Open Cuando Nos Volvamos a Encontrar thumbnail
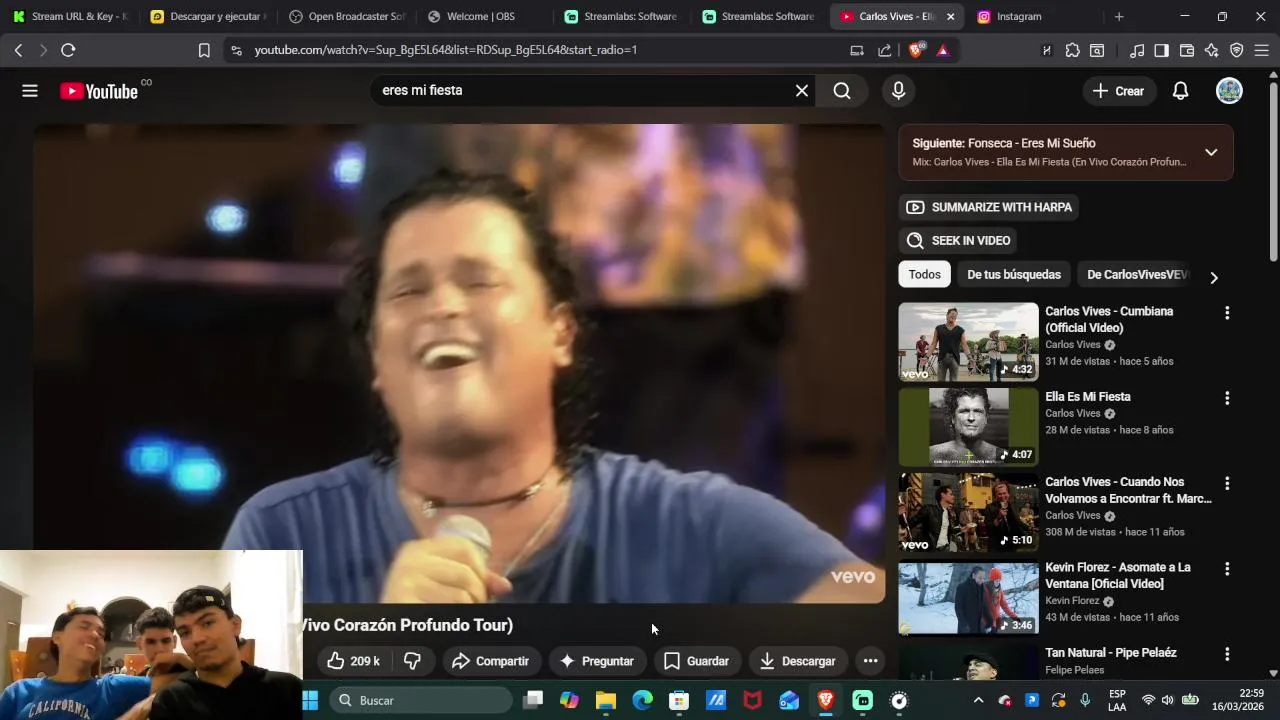1280x720 pixels. pos(968,513)
